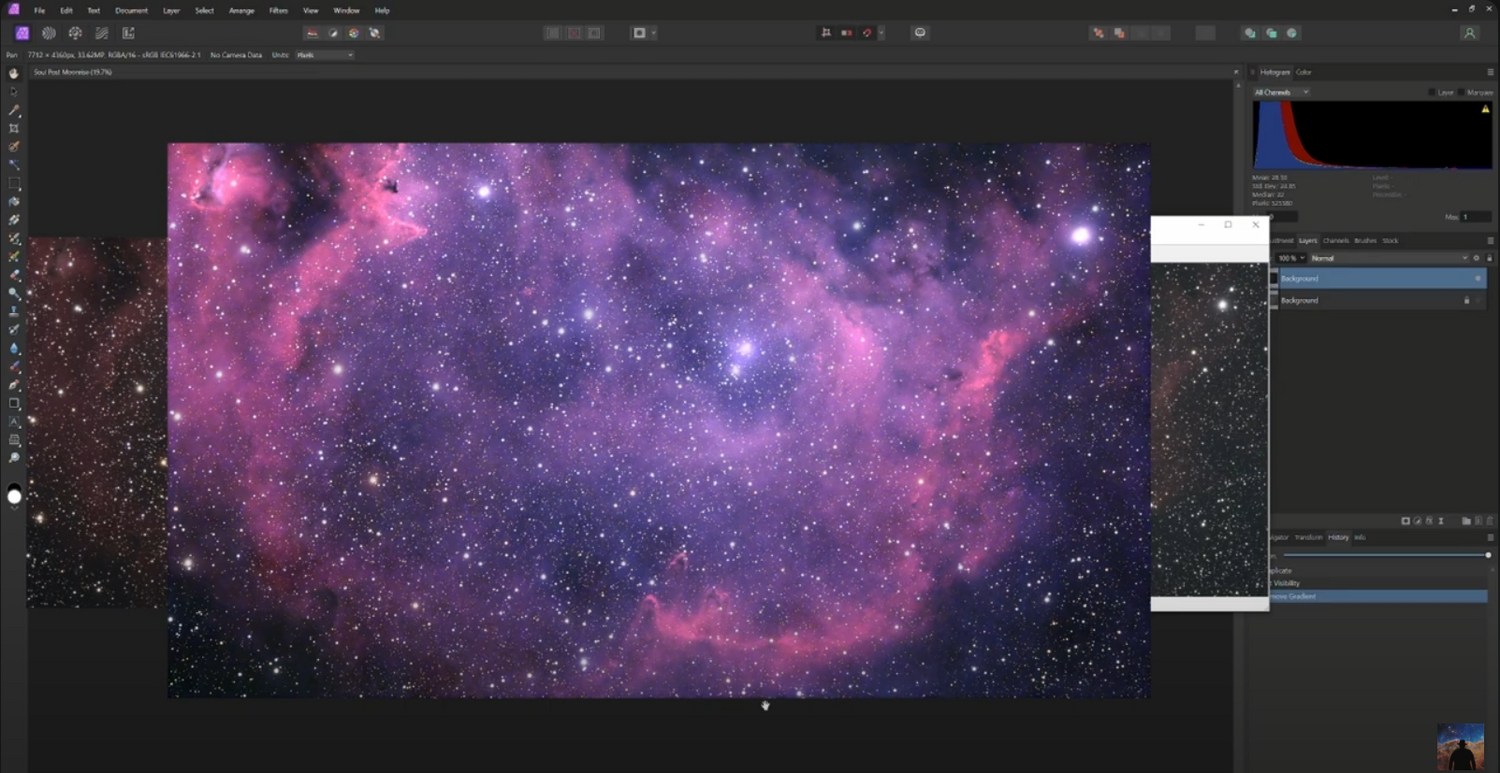The image size is (1500, 773).
Task: Toggle the lock button beside blend mode
Action: pyautogui.click(x=1489, y=258)
